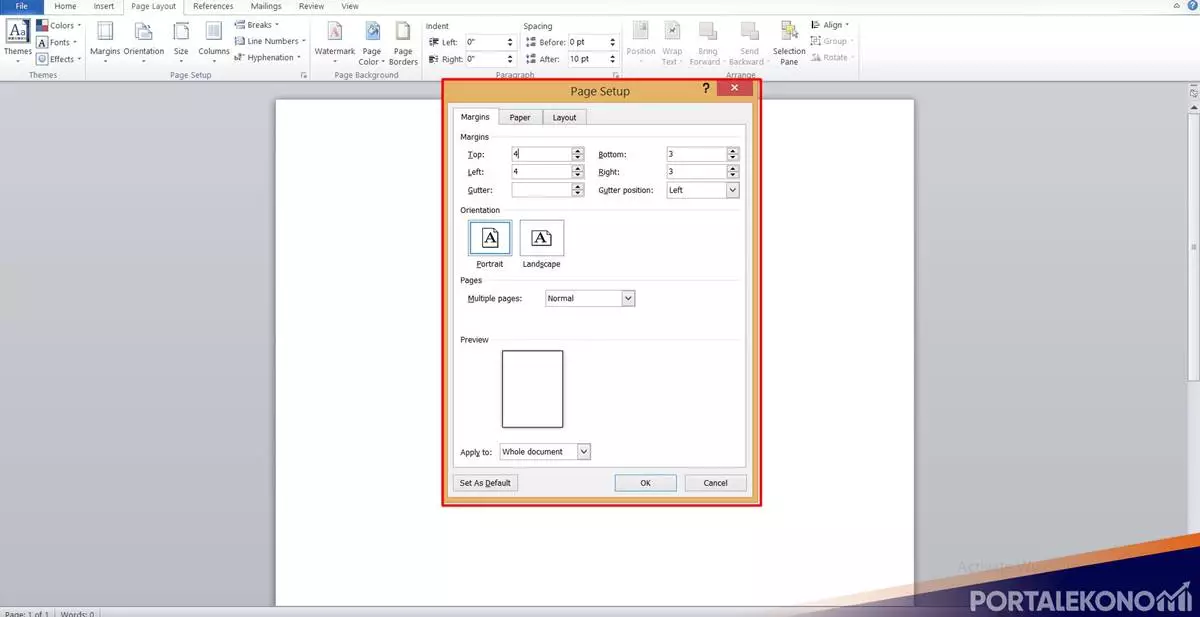Viewport: 1200px width, 617px height.
Task: Open the Line Numbers dropdown
Action: coord(270,41)
